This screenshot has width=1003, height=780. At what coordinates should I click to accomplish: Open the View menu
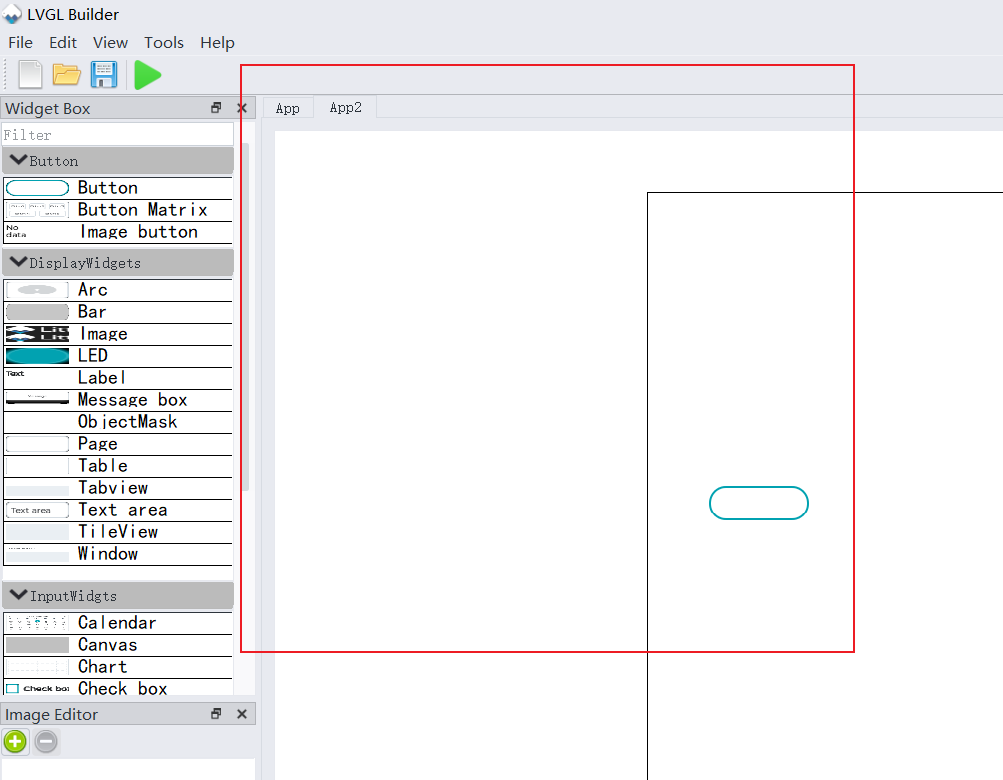(x=109, y=42)
